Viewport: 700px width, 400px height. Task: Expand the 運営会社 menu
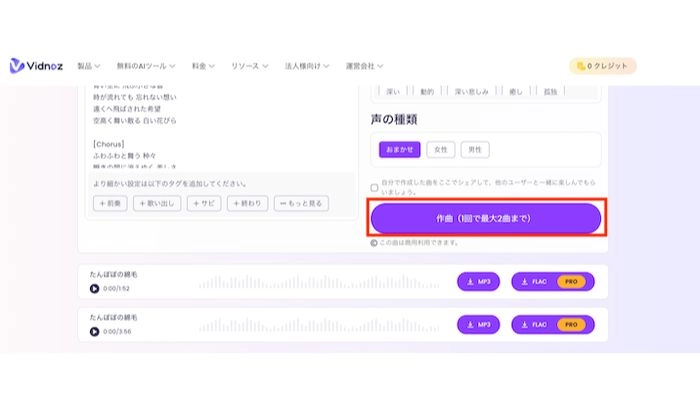tap(364, 66)
